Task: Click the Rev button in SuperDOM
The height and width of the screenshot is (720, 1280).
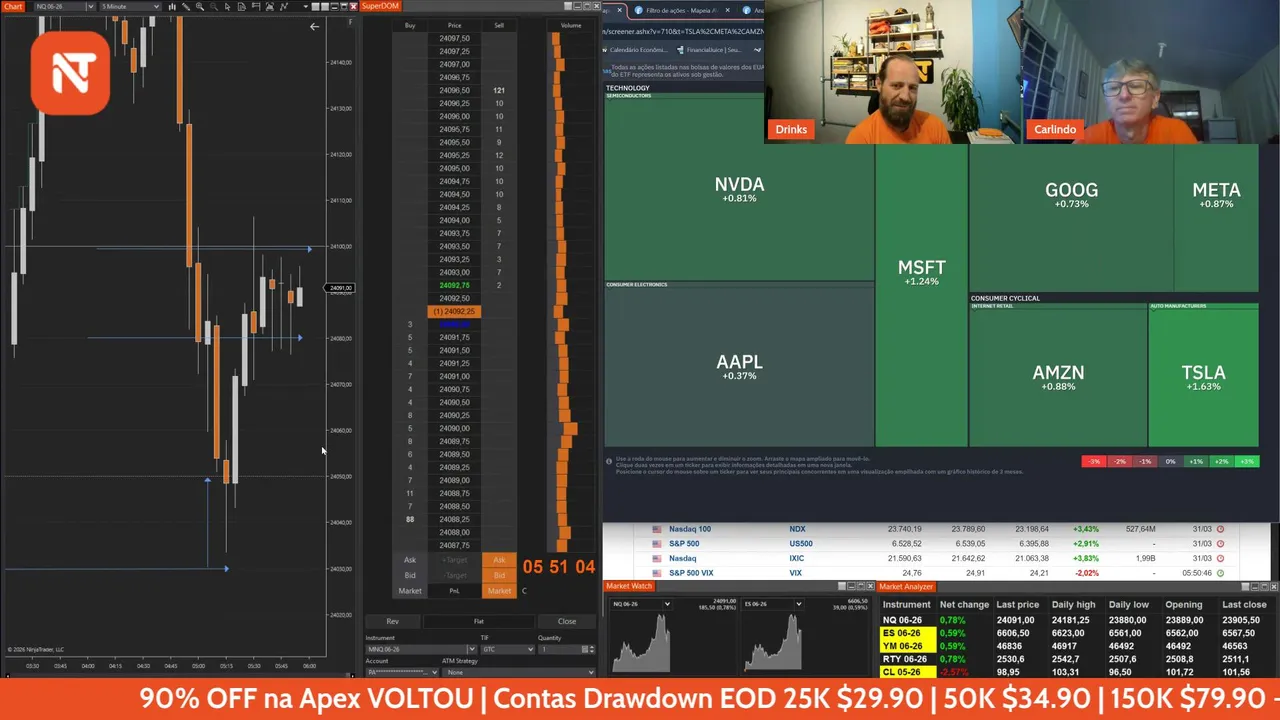Action: (393, 621)
